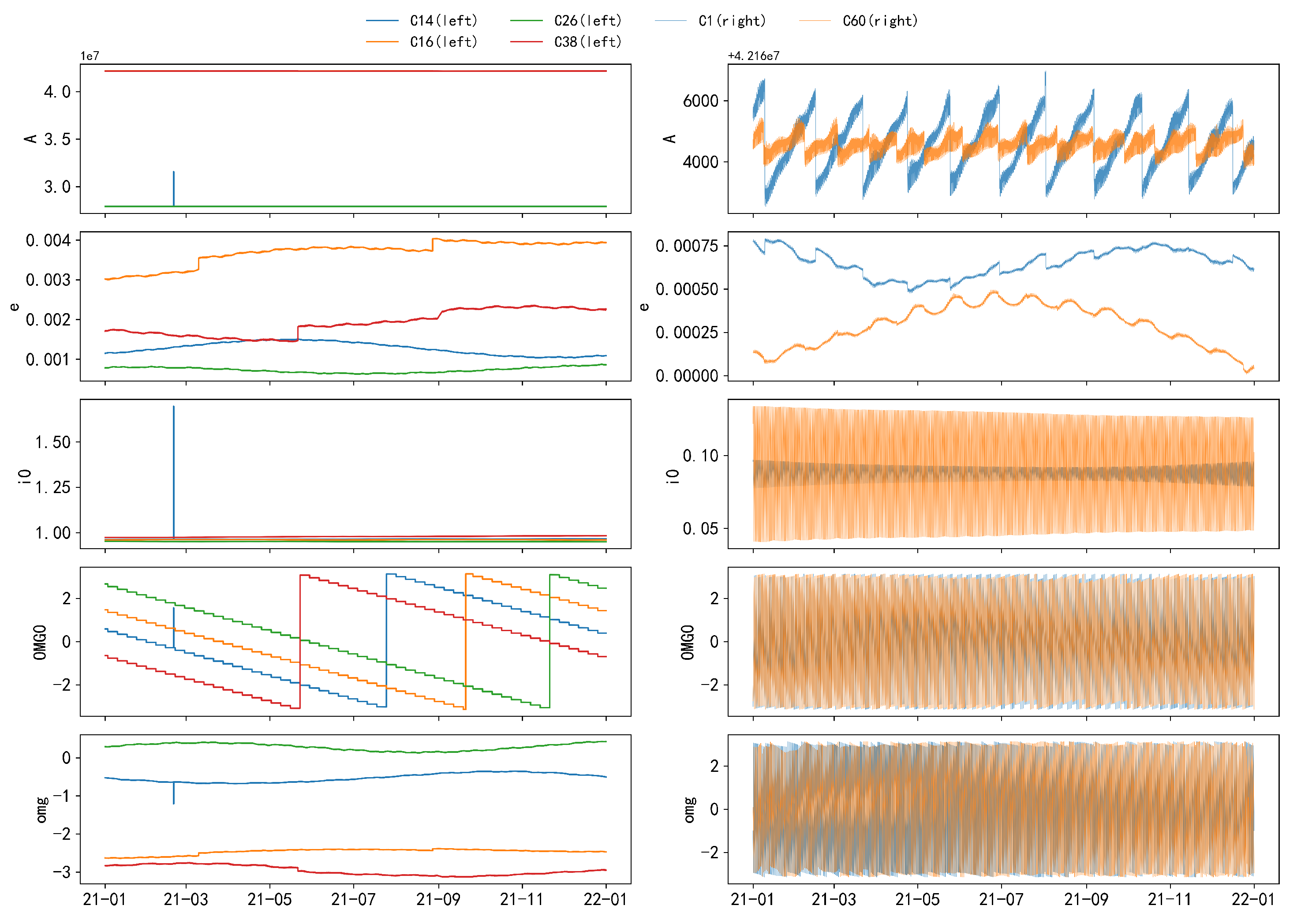1301x924 pixels.
Task: Click the 22-01 tick label on right x-axis
Action: [x=1254, y=900]
